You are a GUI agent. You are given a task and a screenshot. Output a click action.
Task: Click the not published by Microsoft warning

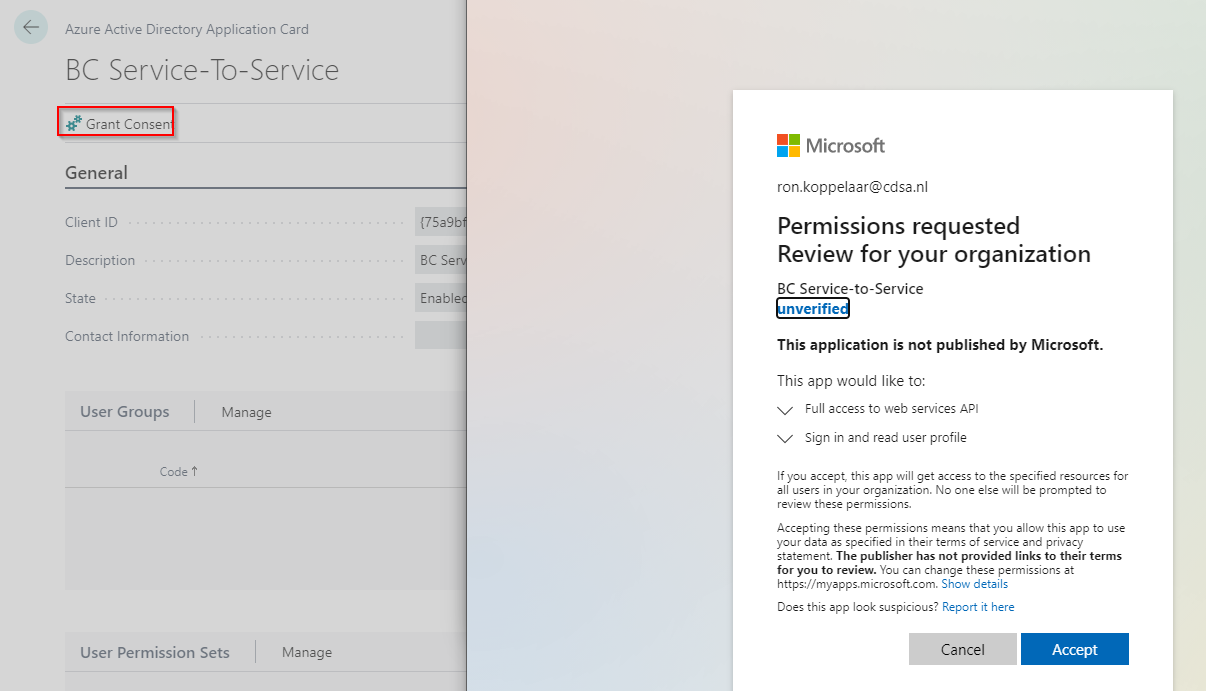[940, 345]
